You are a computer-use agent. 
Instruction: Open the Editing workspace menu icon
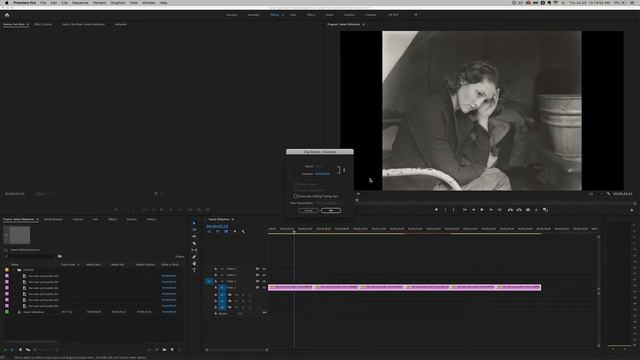tap(283, 15)
